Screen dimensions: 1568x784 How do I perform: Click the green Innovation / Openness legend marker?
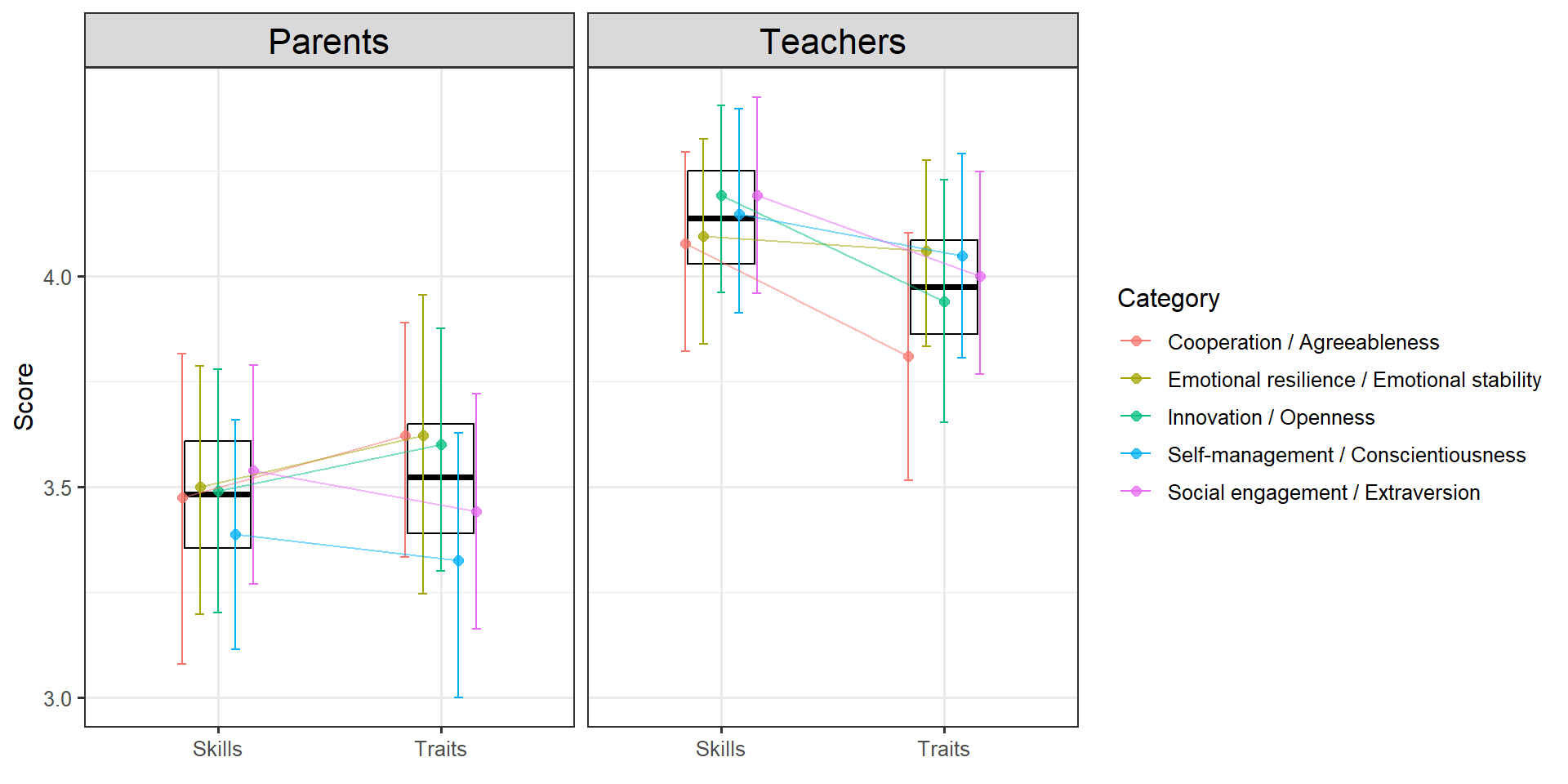(x=1135, y=416)
